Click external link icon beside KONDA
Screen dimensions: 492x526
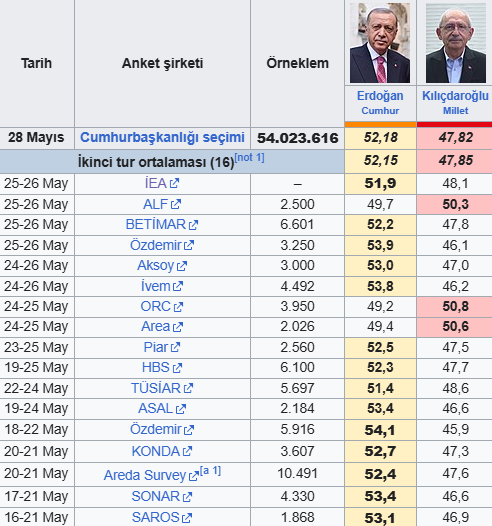click(187, 452)
